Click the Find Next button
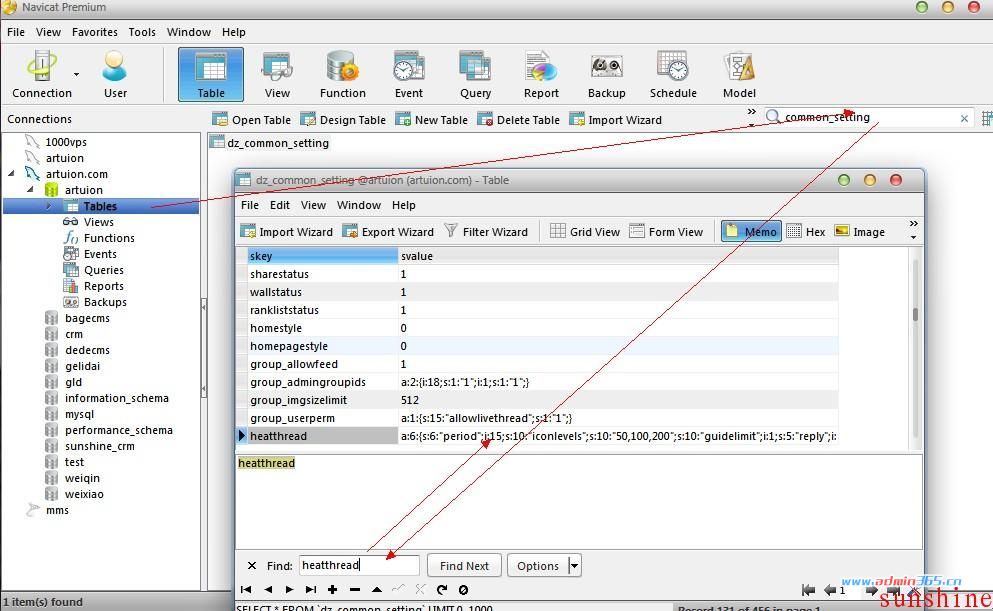Screen dimensions: 993x611 click(464, 565)
